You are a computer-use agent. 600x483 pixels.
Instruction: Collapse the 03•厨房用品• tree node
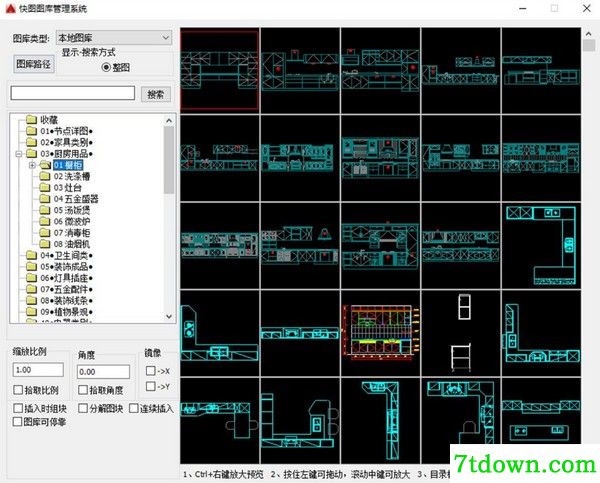(19, 154)
